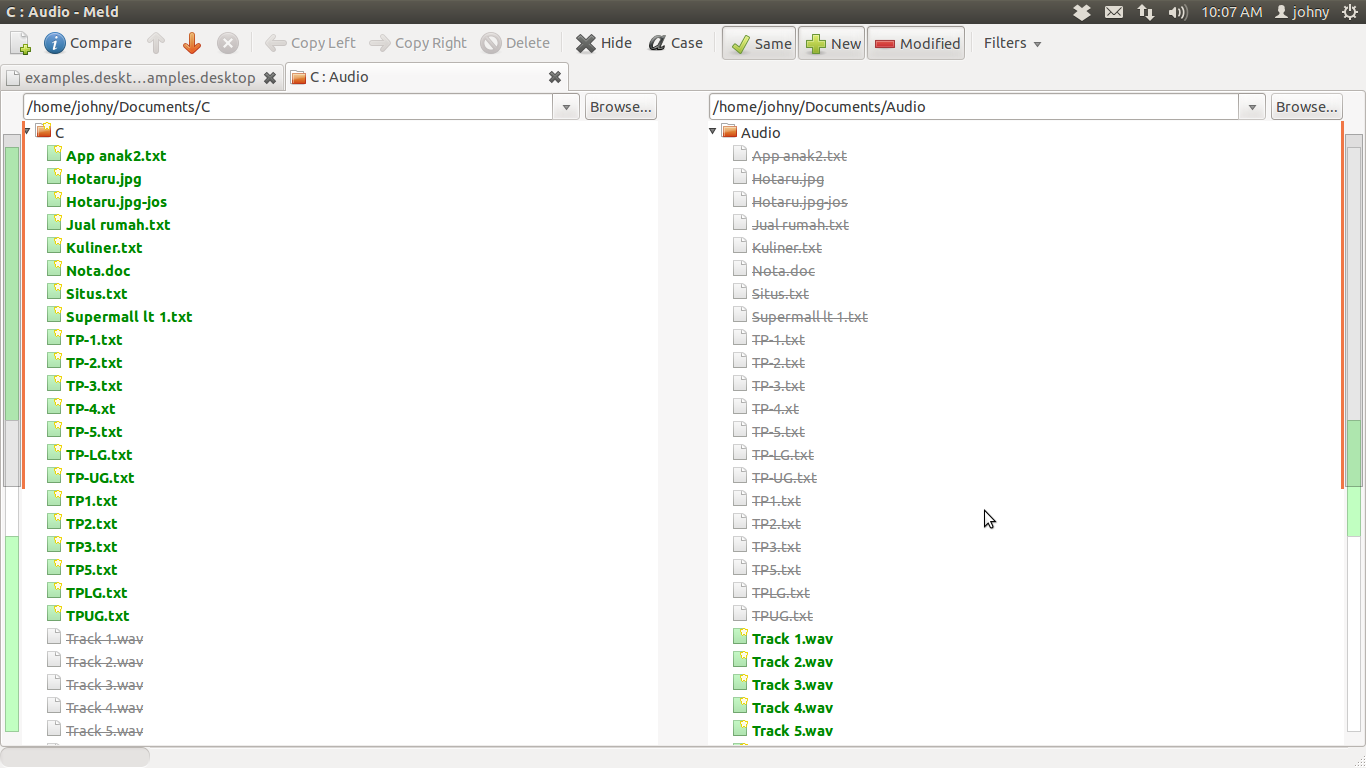Toggle the New files filter

tap(832, 43)
